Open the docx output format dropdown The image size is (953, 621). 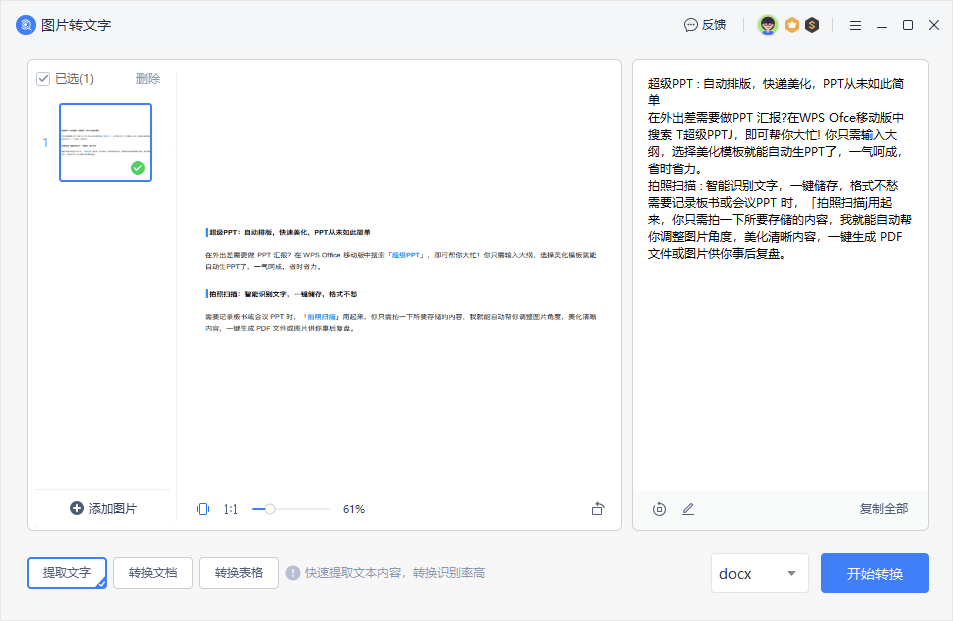click(x=760, y=573)
